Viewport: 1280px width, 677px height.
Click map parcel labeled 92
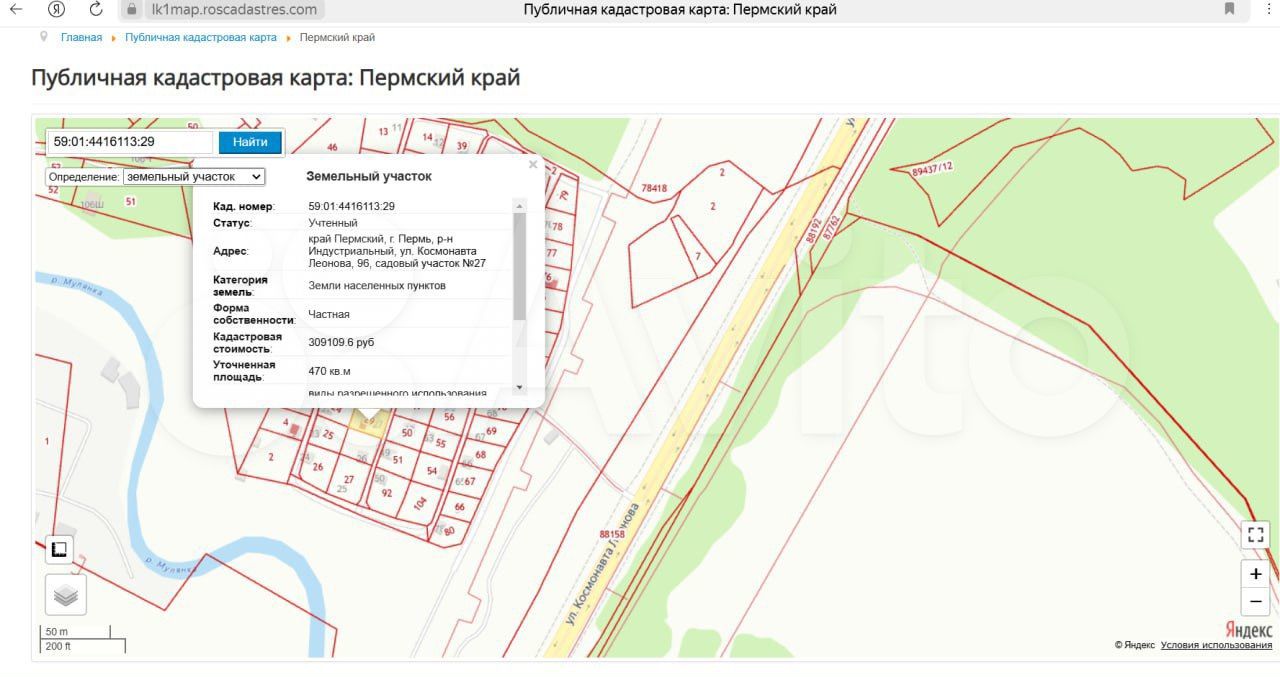coord(387,493)
